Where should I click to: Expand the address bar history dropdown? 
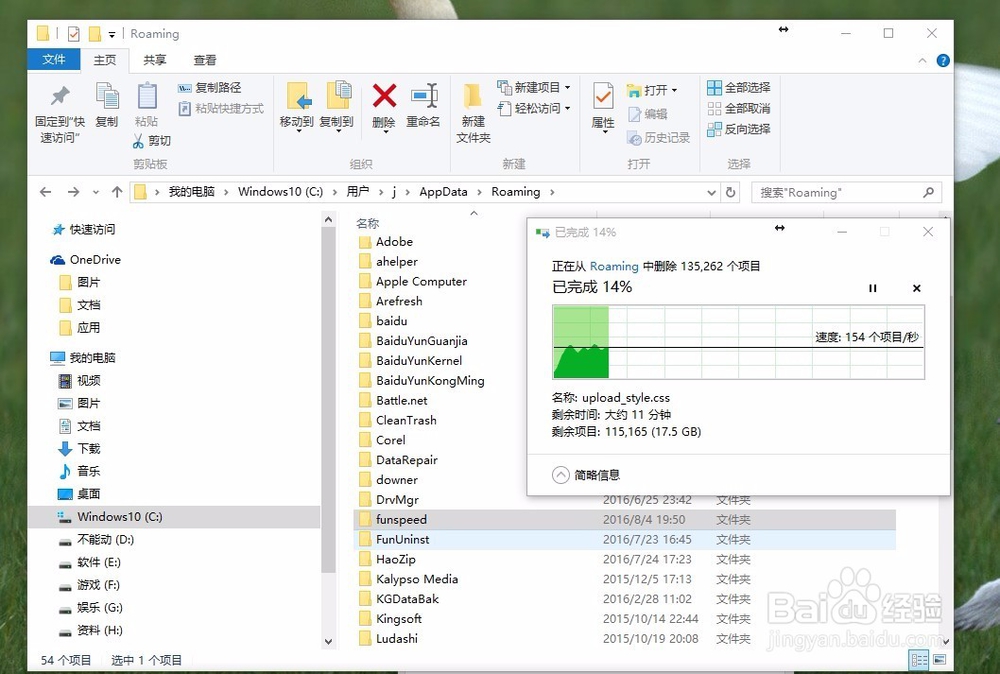711,192
